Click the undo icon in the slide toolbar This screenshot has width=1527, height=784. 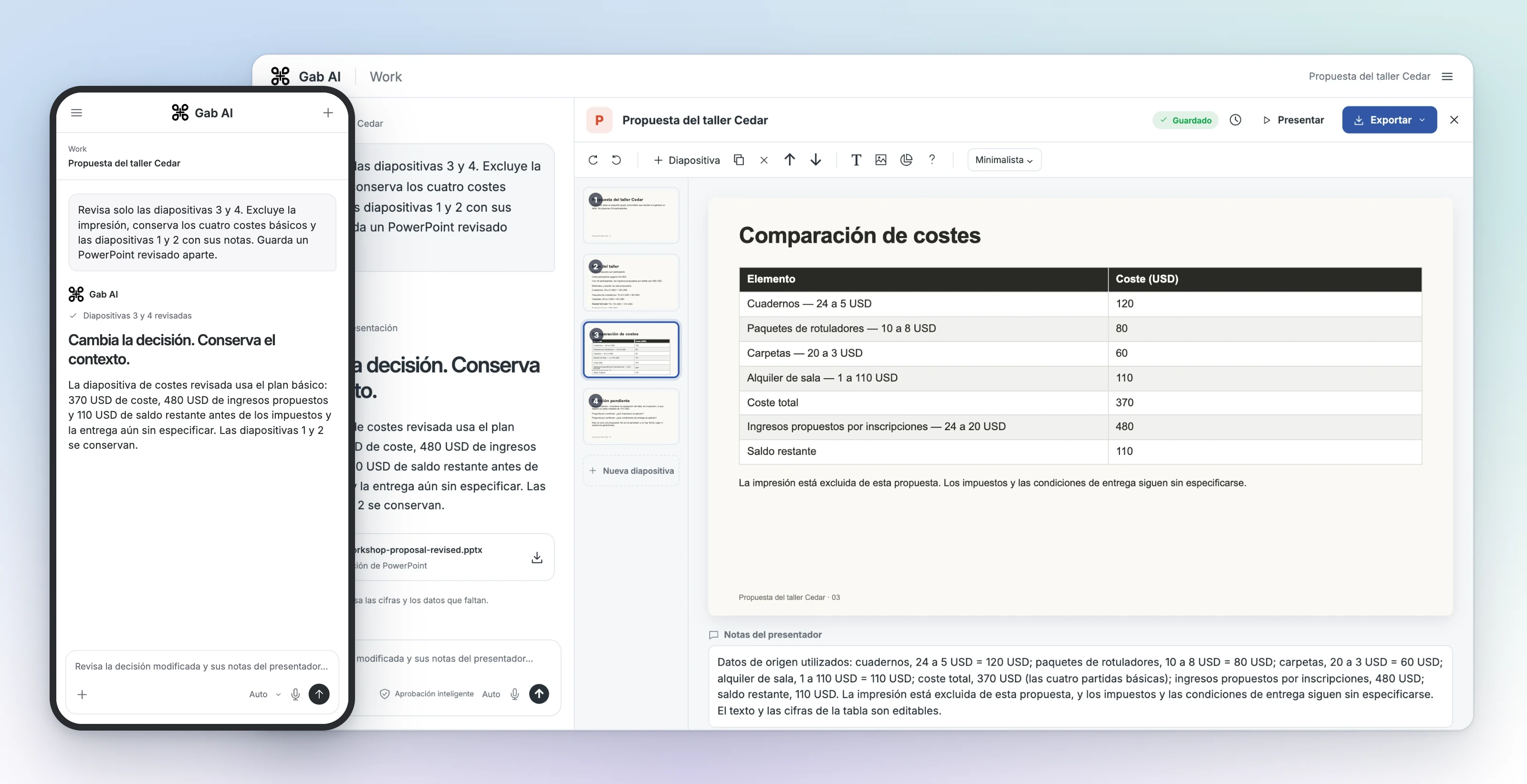click(617, 160)
